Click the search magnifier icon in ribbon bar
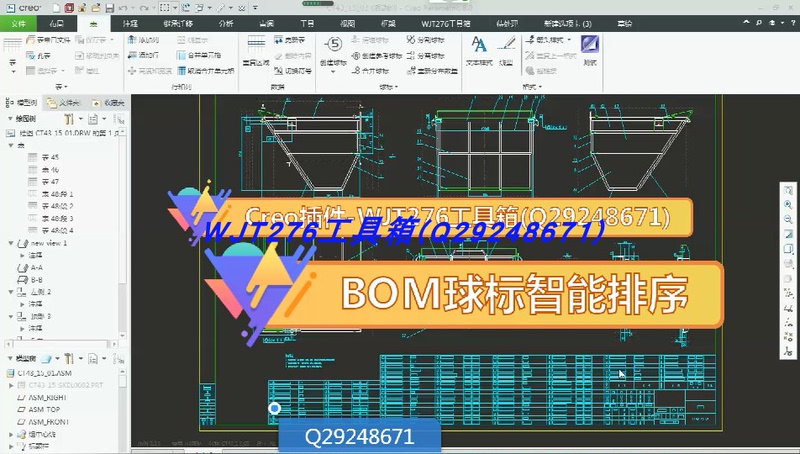 tap(759, 23)
